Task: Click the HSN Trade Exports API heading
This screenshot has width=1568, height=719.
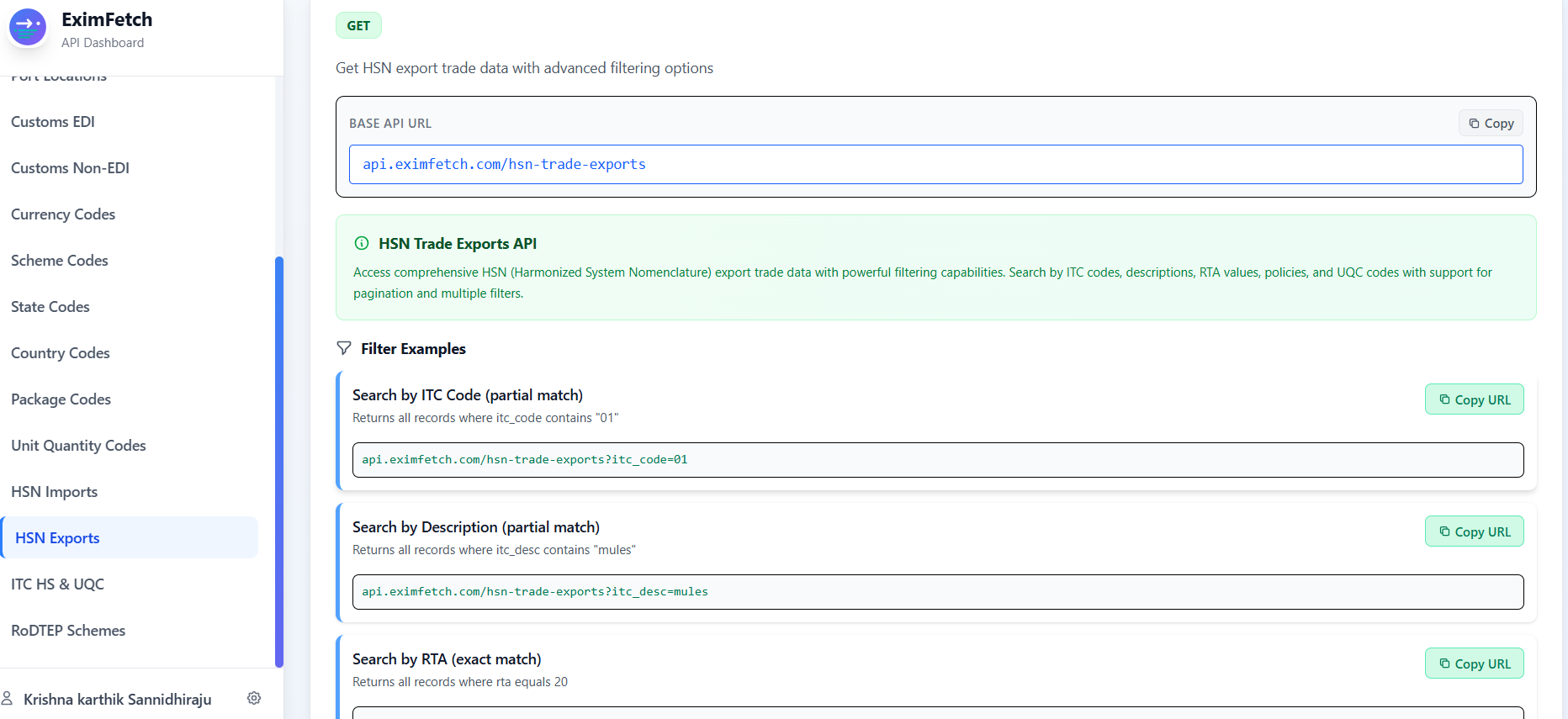Action: click(458, 243)
